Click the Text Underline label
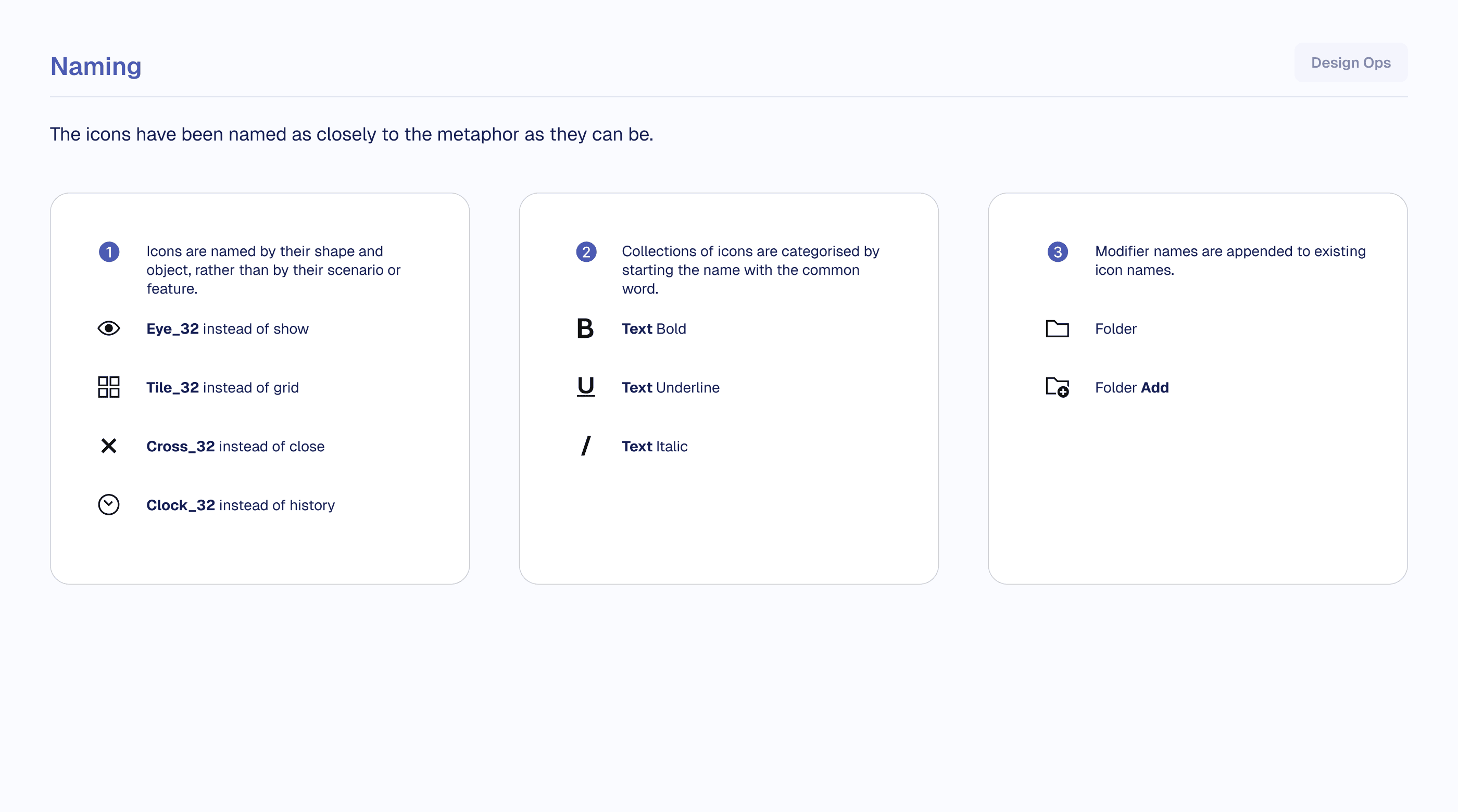Image resolution: width=1458 pixels, height=812 pixels. click(x=670, y=388)
